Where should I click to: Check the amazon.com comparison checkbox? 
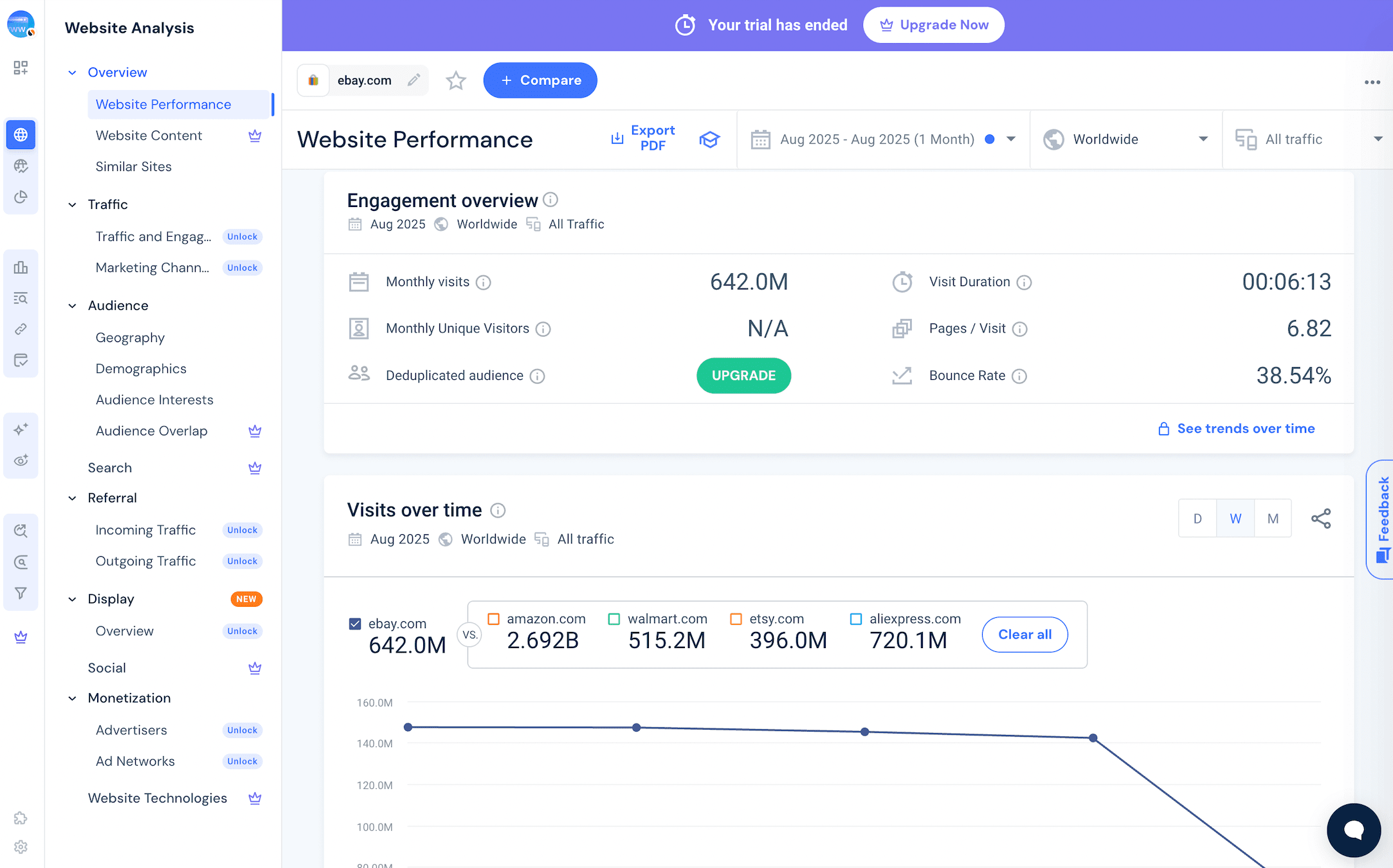(x=494, y=619)
